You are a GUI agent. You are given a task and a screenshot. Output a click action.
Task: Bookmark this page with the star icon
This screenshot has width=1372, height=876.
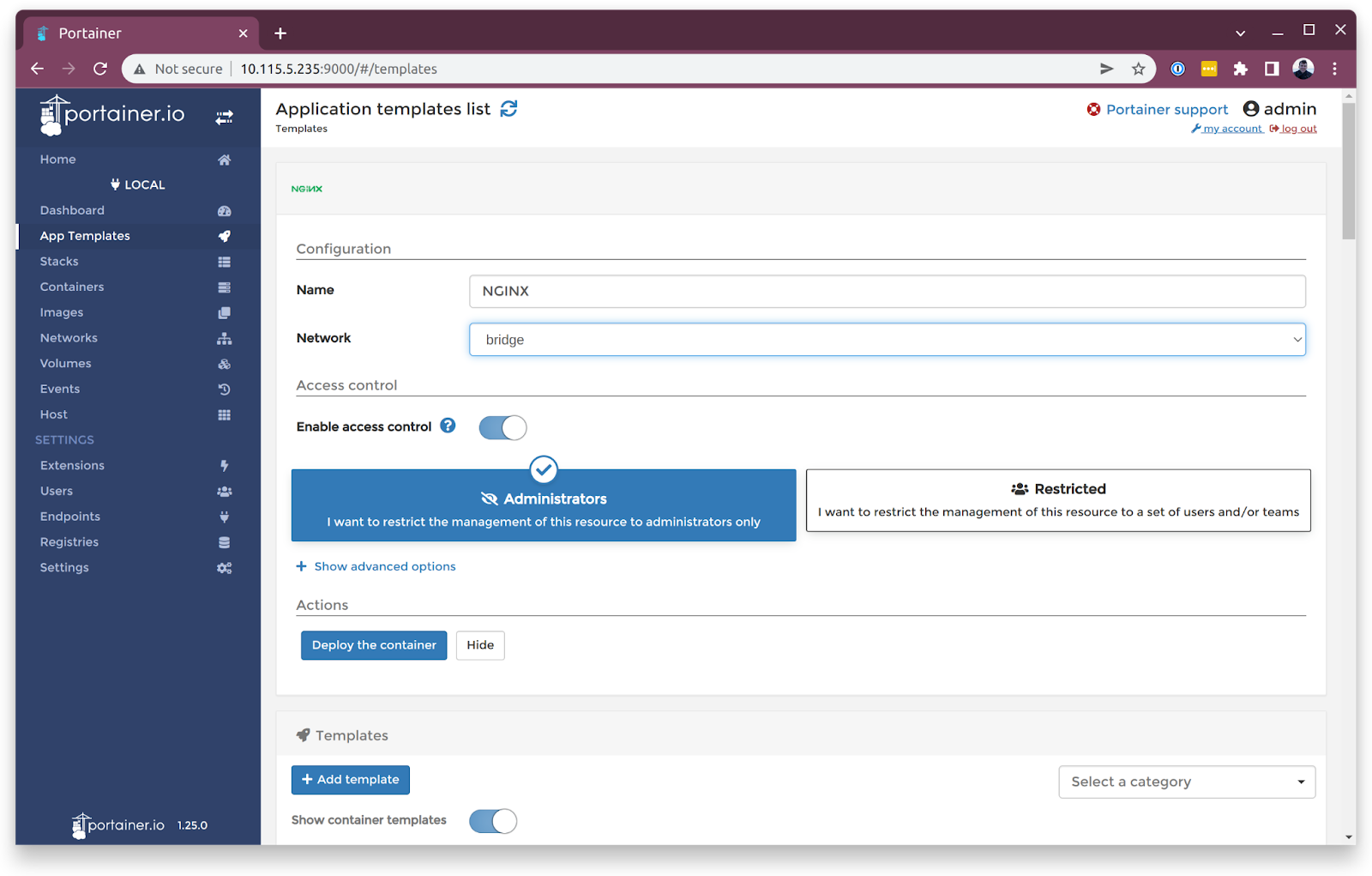(x=1138, y=69)
